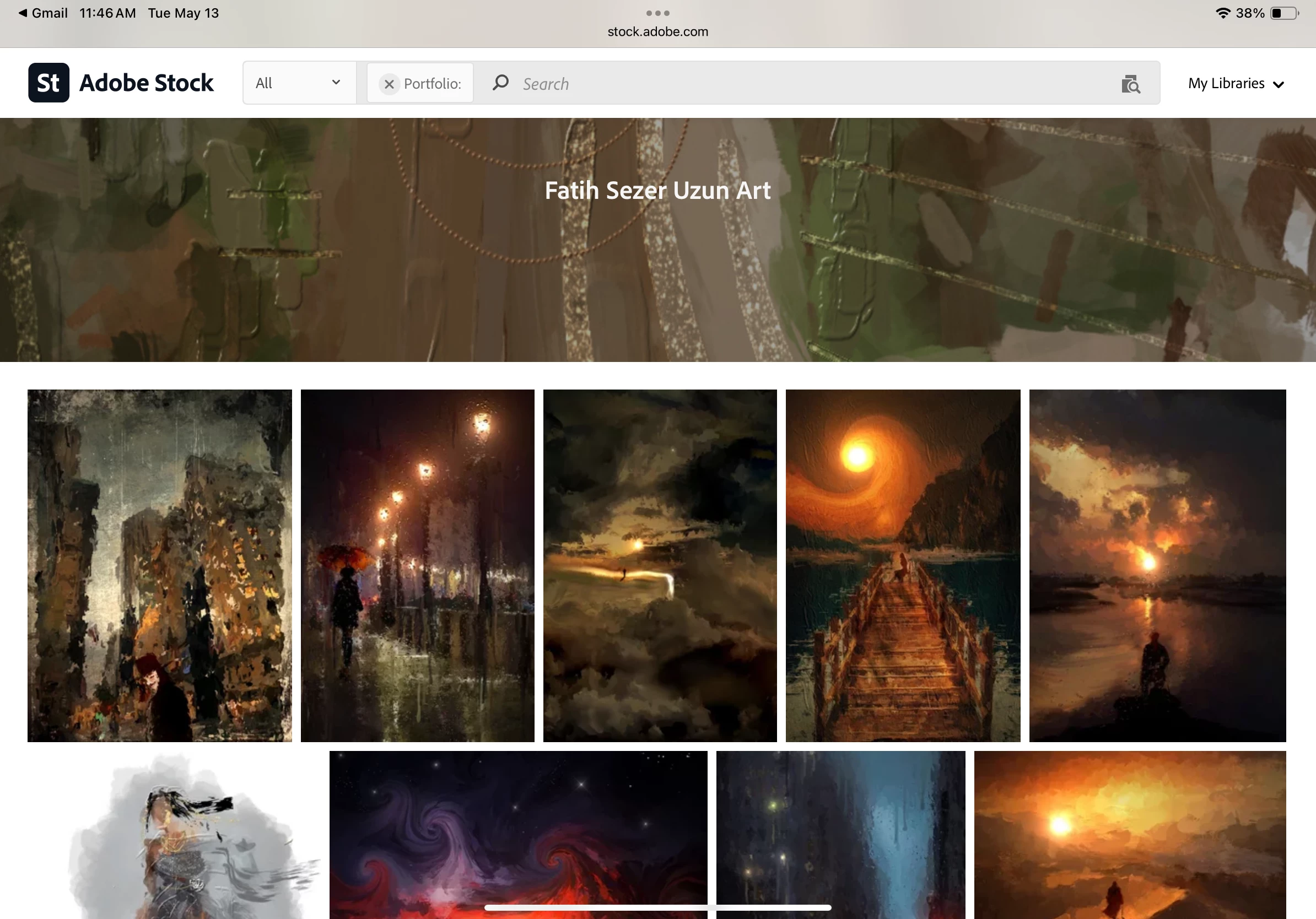1316x919 pixels.
Task: Expand the My Libraries menu
Action: (x=1226, y=84)
